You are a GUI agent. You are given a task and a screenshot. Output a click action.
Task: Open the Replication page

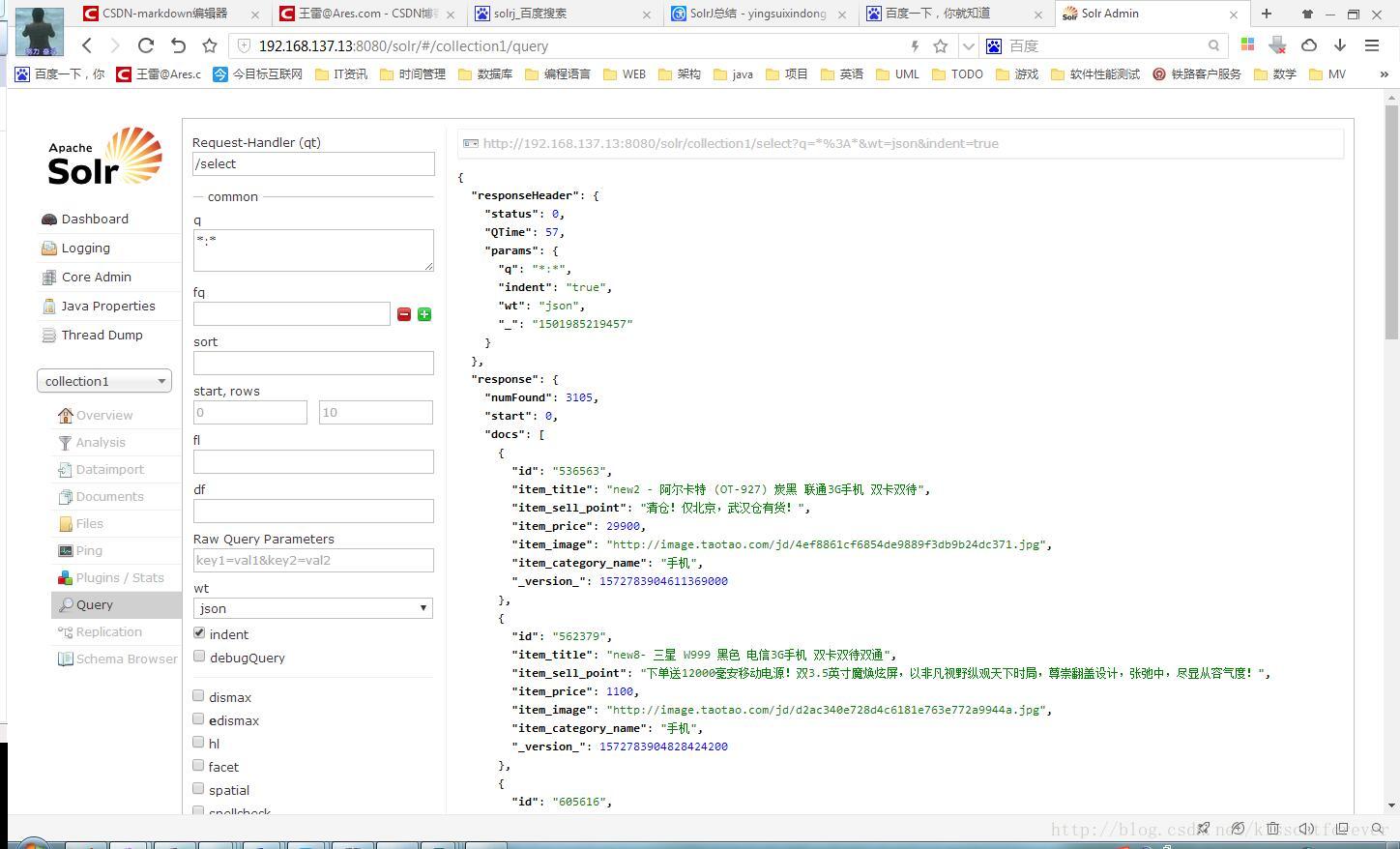coord(109,632)
